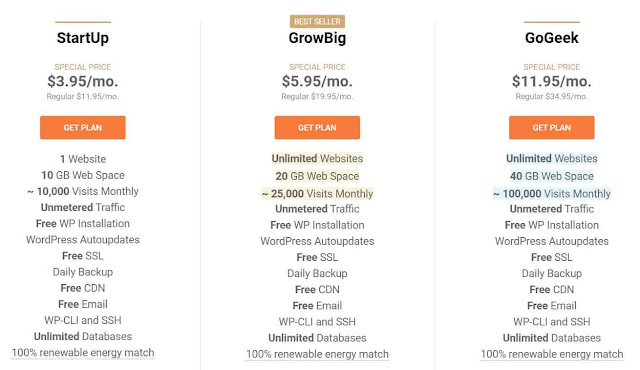The height and width of the screenshot is (370, 640).
Task: Click GrowBig's highlighted Unlimited Websites feature
Action: 317,158
